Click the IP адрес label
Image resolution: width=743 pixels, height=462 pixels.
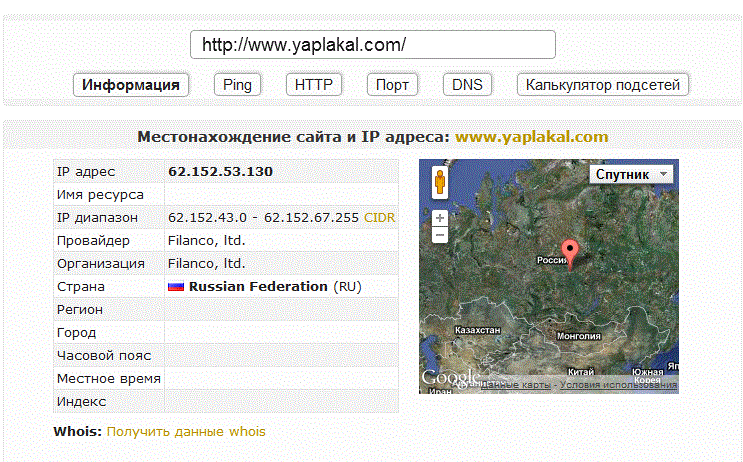tap(86, 172)
